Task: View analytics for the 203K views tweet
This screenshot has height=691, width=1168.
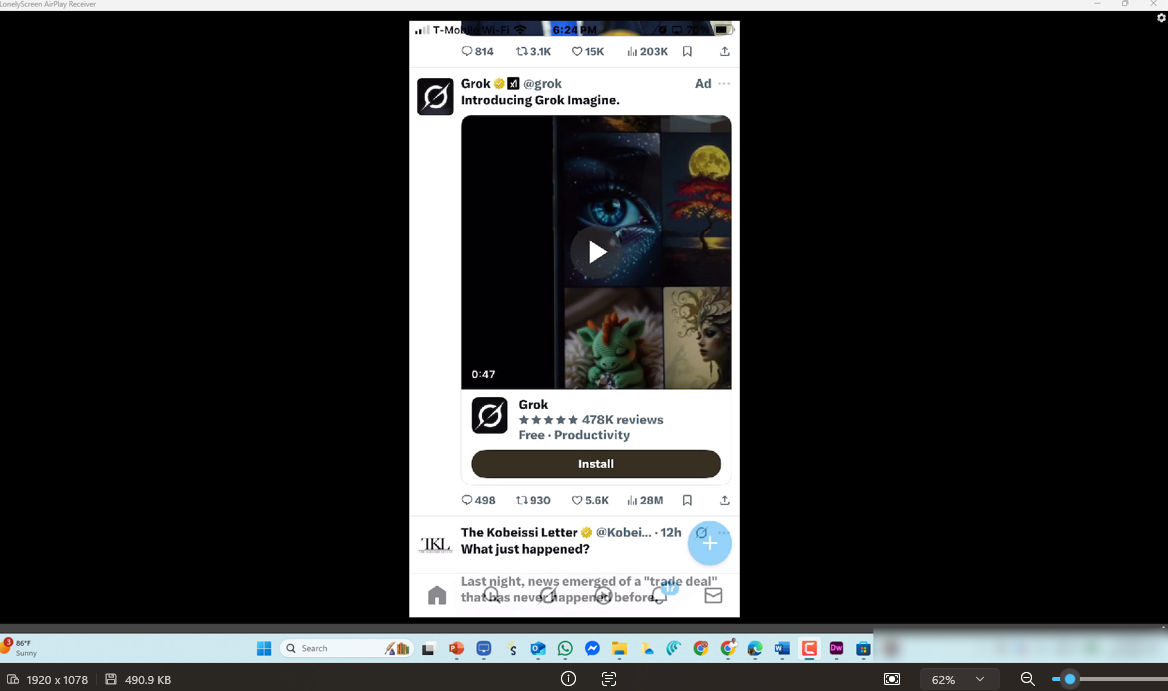Action: coord(647,51)
